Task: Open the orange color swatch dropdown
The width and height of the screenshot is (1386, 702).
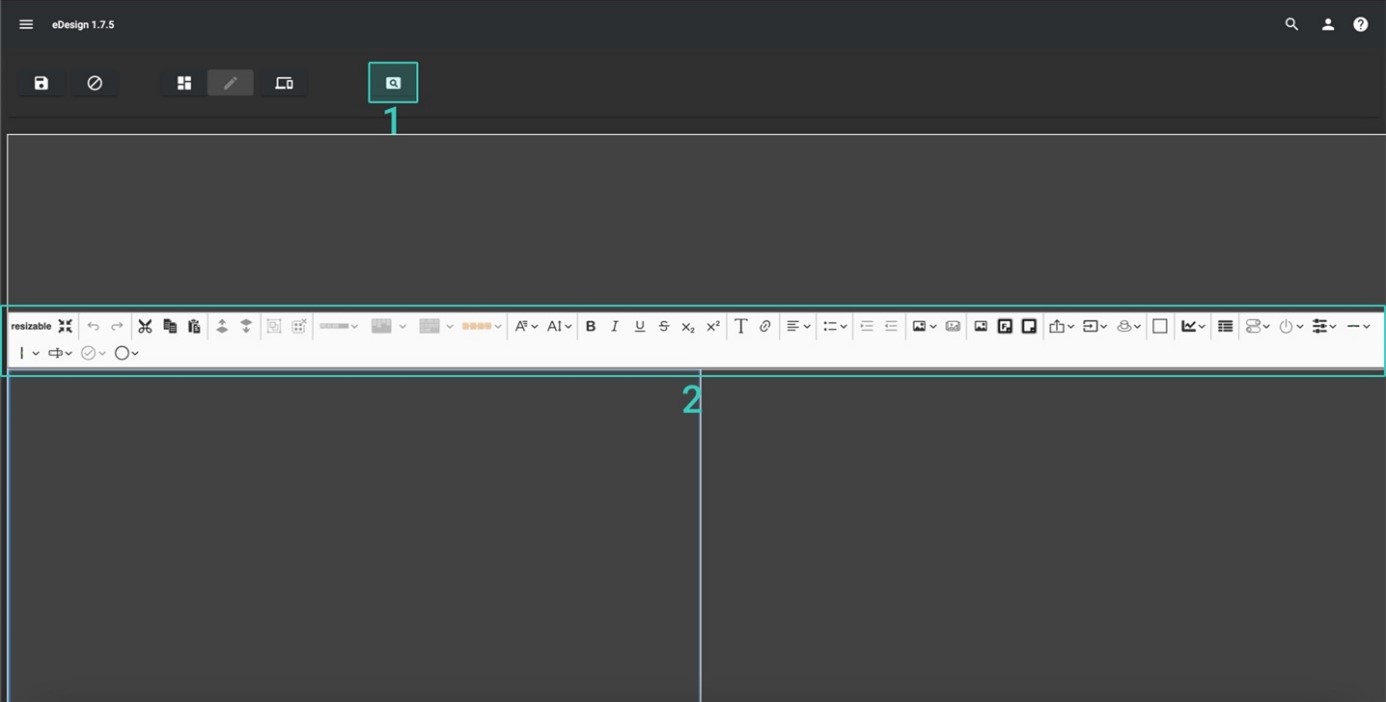Action: click(x=482, y=326)
